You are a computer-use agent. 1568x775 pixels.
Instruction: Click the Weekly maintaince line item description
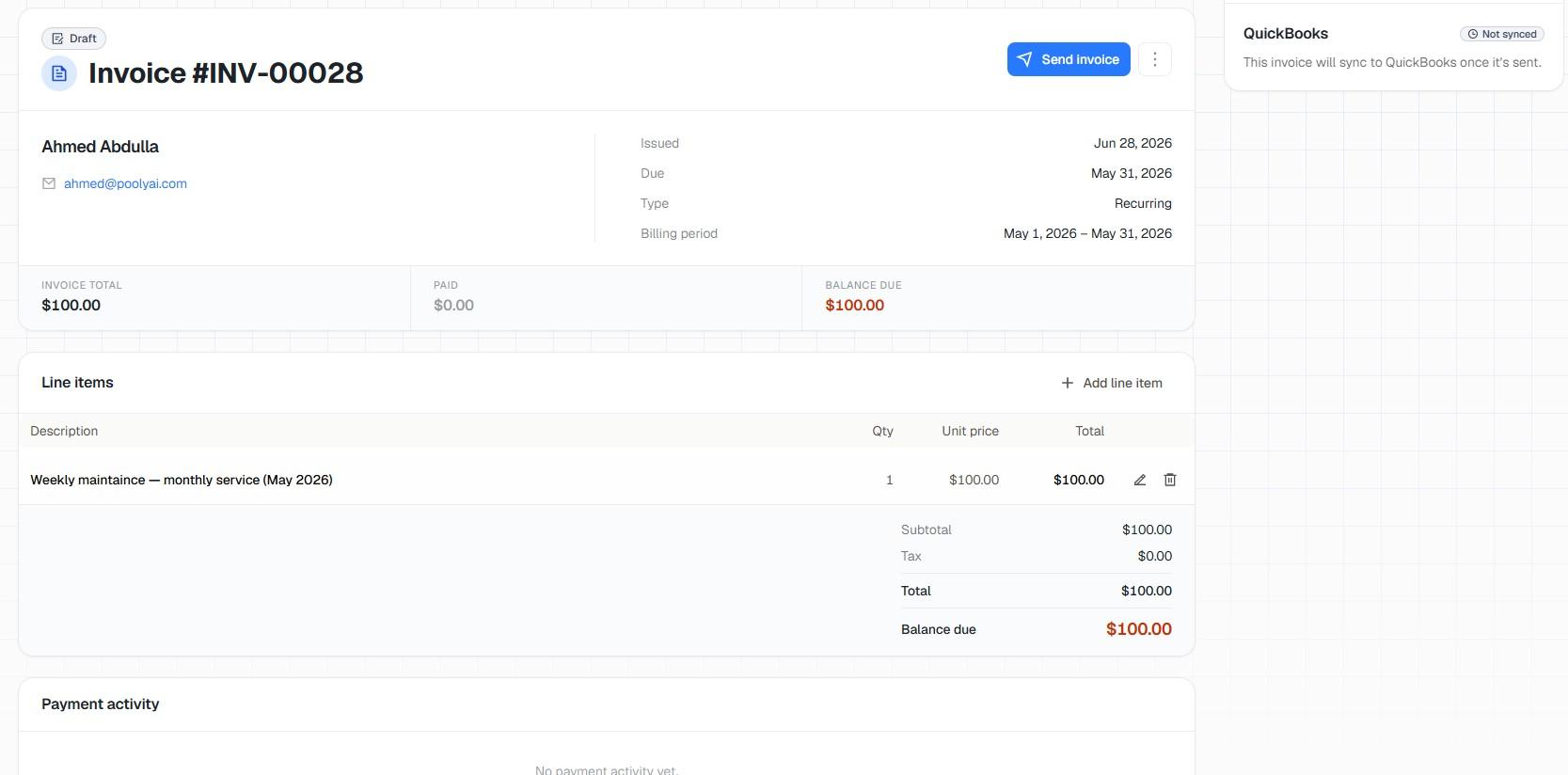182,480
